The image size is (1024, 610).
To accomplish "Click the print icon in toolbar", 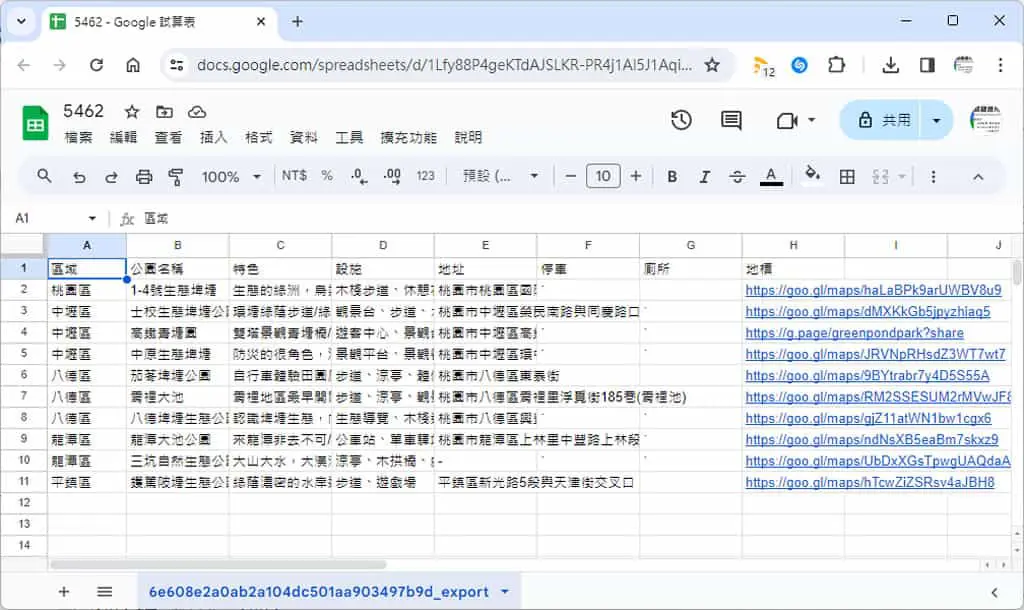I will pos(144,176).
